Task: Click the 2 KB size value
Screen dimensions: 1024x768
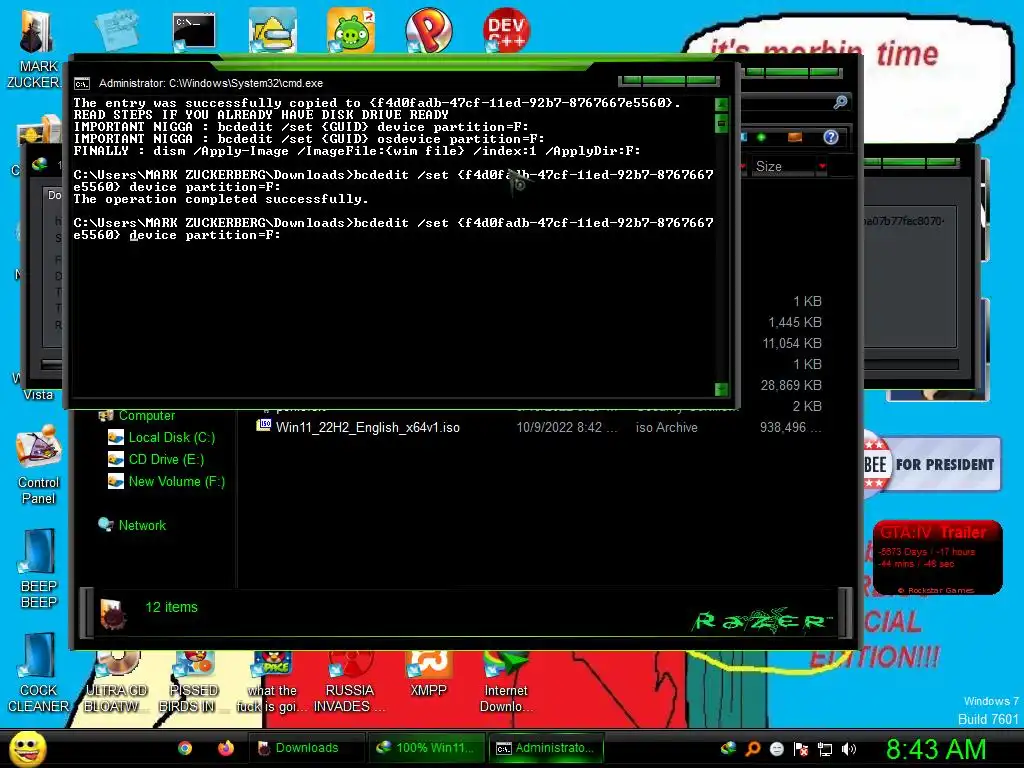Action: pyautogui.click(x=807, y=406)
